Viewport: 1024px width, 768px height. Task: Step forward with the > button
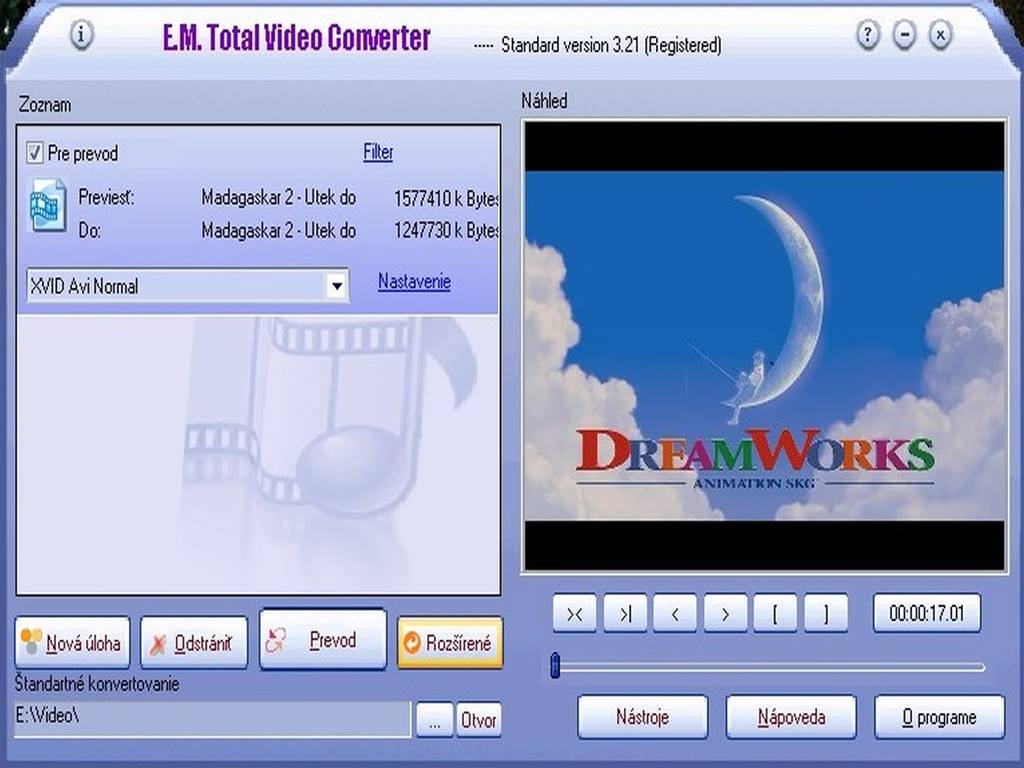pos(726,614)
